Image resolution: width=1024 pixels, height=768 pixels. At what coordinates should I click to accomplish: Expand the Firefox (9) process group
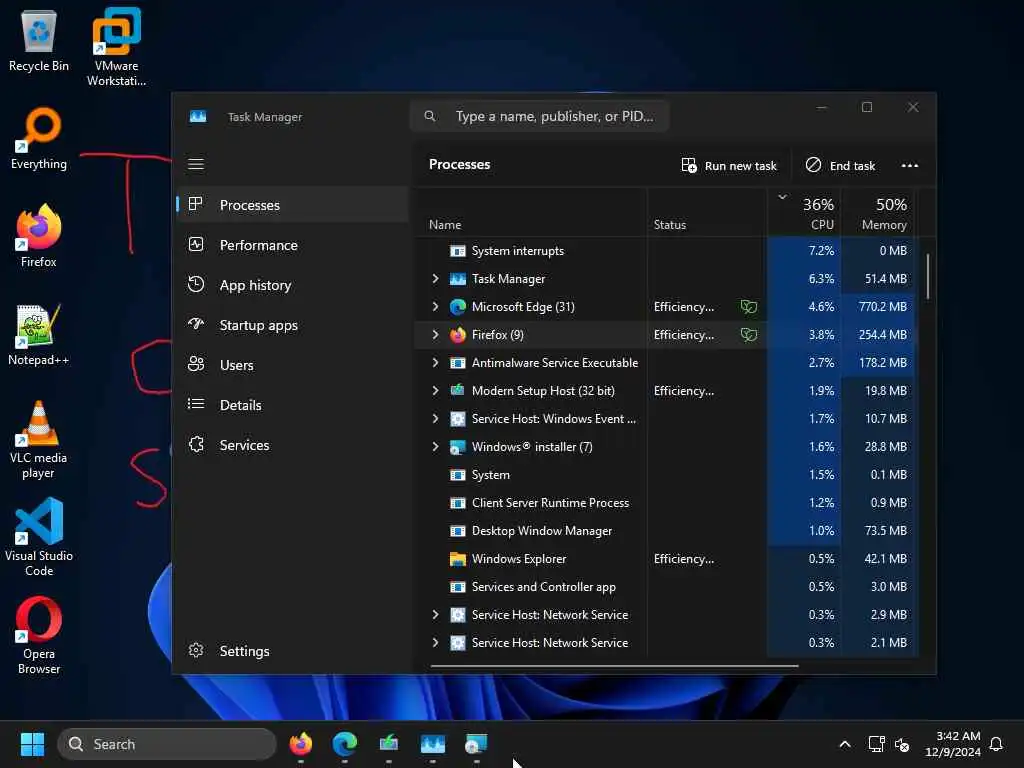coord(436,335)
